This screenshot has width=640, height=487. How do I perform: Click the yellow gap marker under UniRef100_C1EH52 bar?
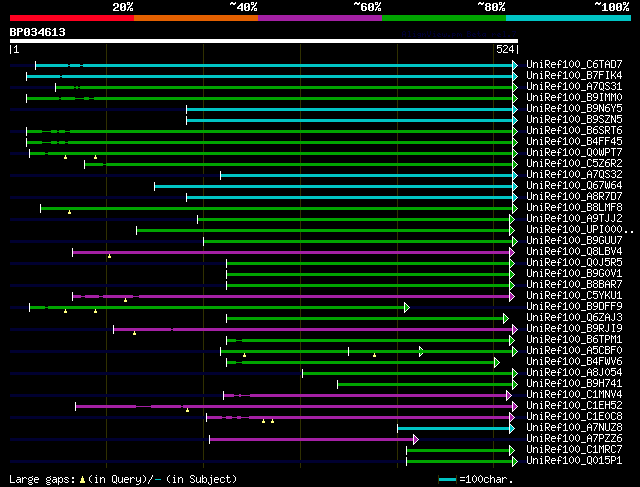click(x=187, y=410)
